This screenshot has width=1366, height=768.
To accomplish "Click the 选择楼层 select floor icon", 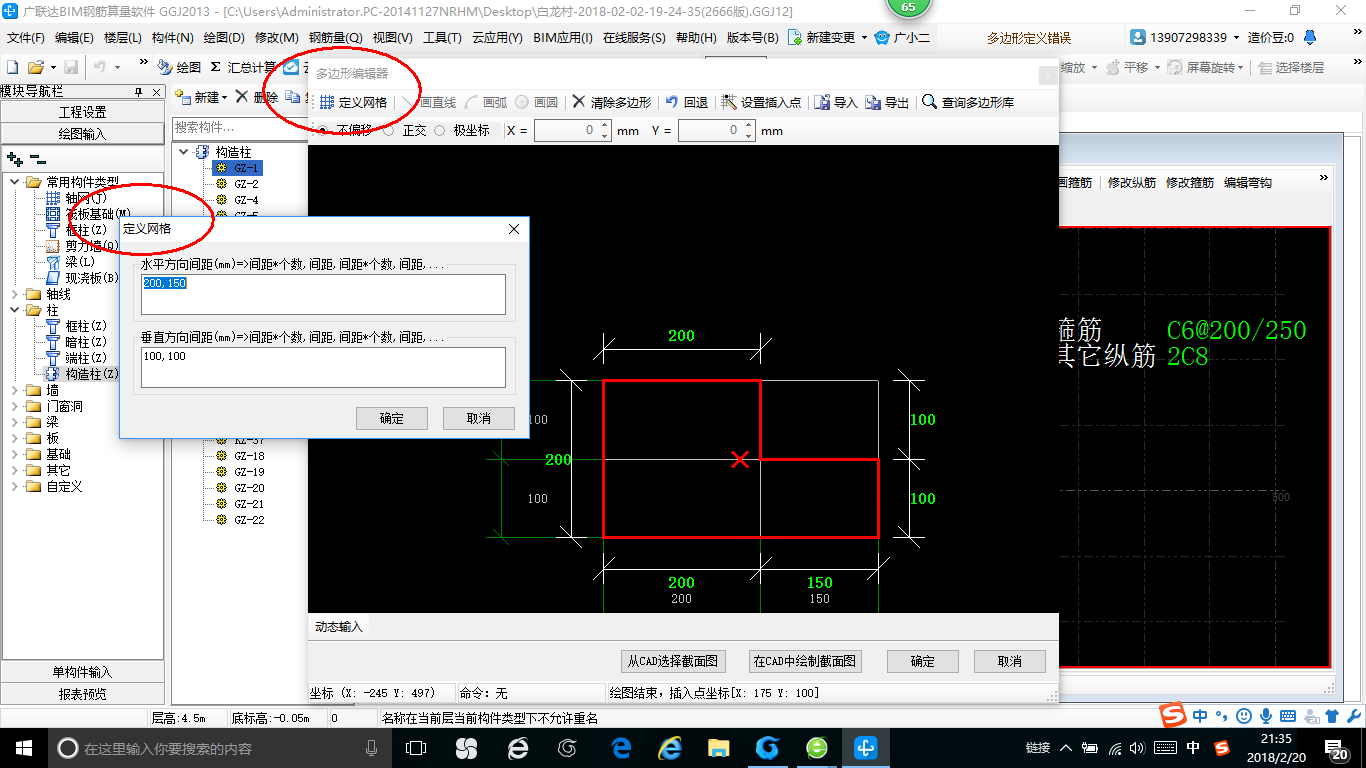I will [x=1266, y=67].
